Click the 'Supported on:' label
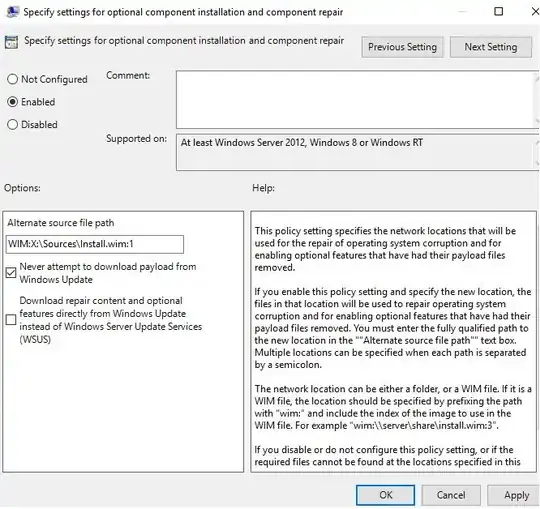 click(x=136, y=138)
